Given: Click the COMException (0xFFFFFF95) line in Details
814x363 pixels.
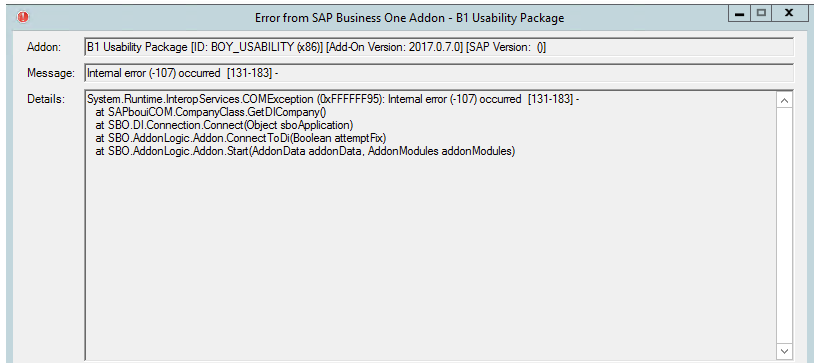Looking at the screenshot, I should (333, 99).
